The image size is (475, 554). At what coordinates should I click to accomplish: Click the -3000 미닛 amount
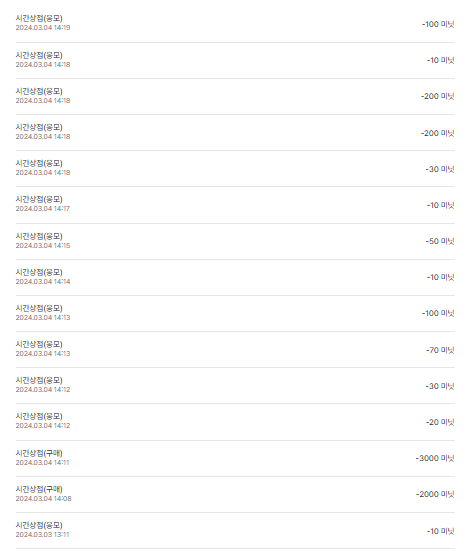coord(435,458)
